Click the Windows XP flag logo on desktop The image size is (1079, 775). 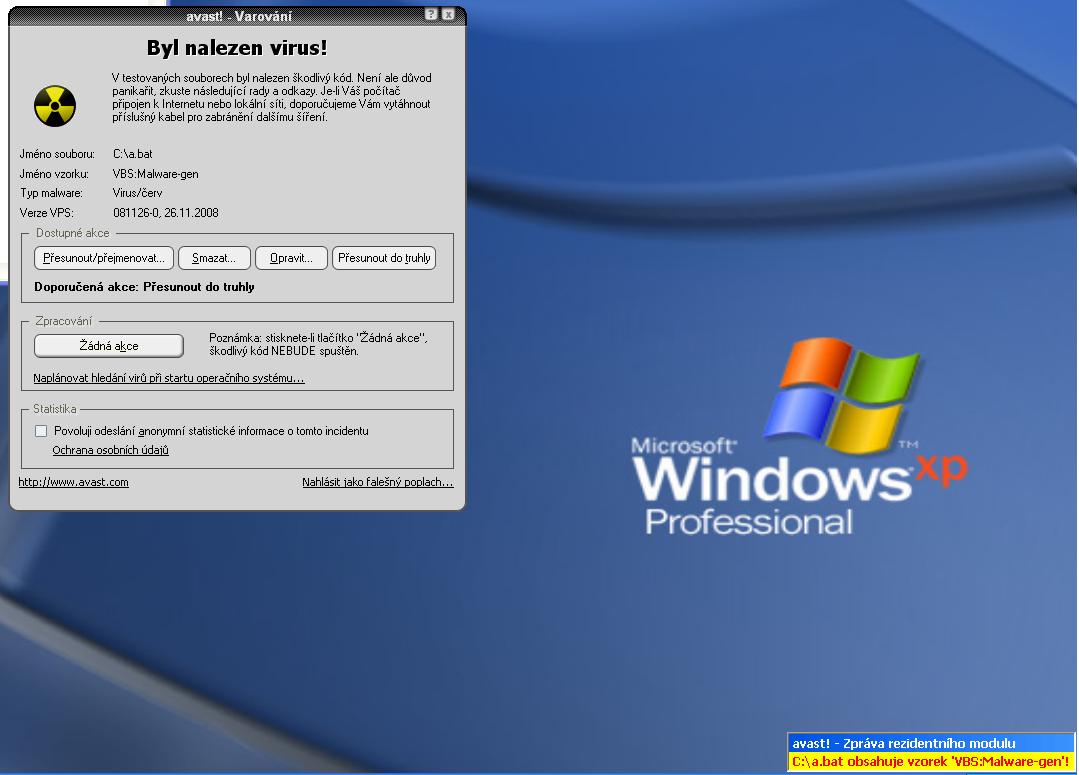click(x=841, y=396)
